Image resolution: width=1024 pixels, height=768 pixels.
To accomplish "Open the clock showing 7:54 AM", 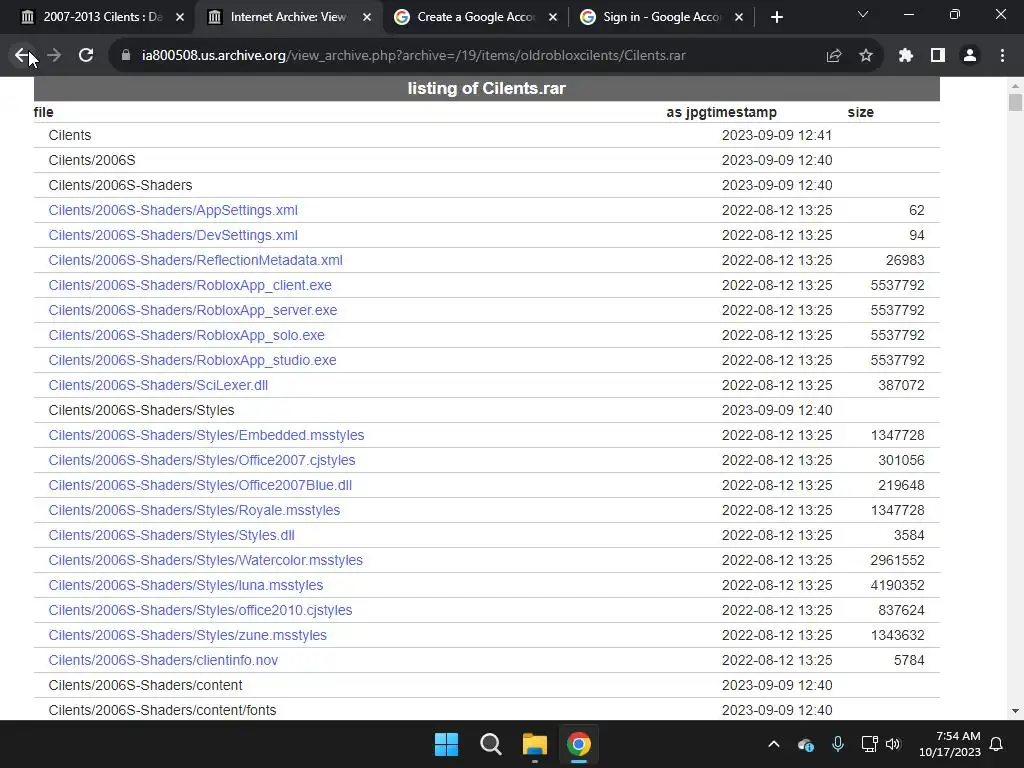I will point(950,744).
